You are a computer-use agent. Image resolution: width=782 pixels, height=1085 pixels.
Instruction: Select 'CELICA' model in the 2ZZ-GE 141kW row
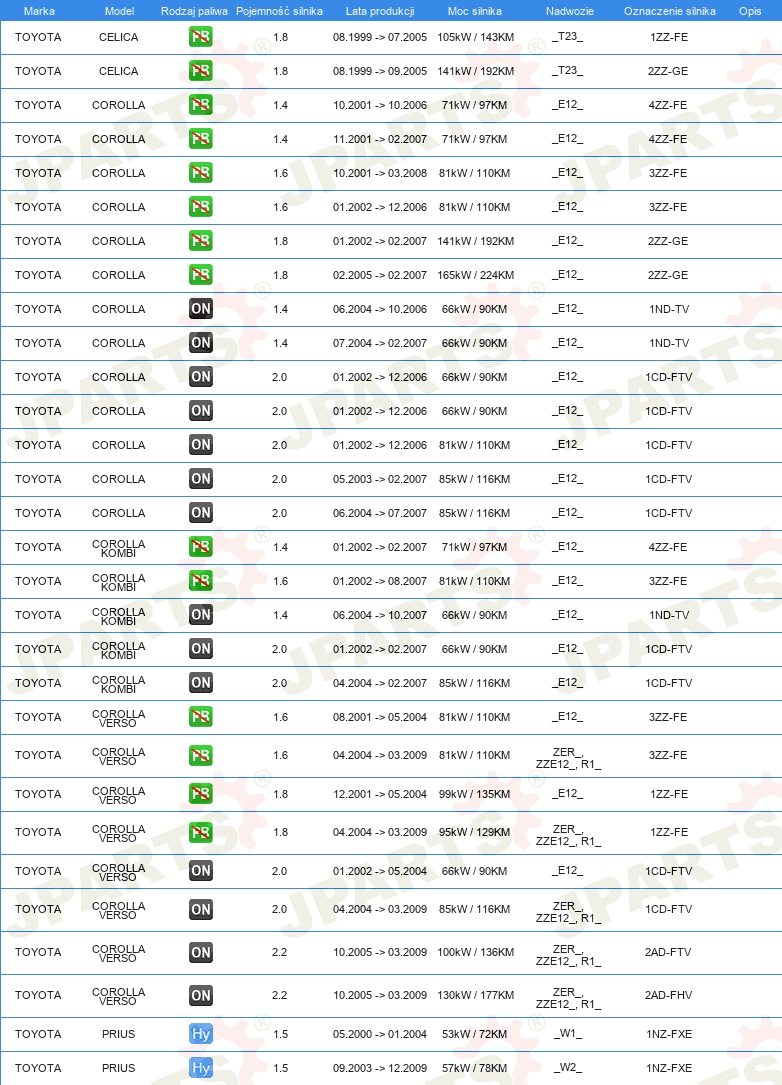118,71
